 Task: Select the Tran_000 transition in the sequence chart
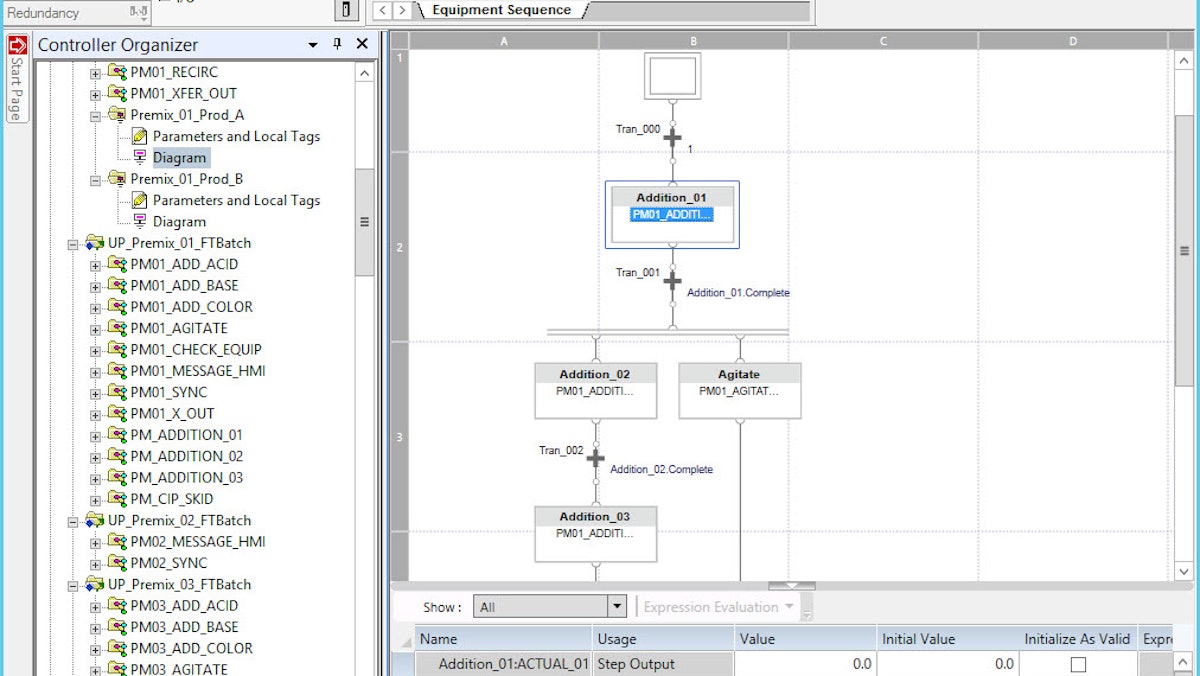[x=672, y=136]
